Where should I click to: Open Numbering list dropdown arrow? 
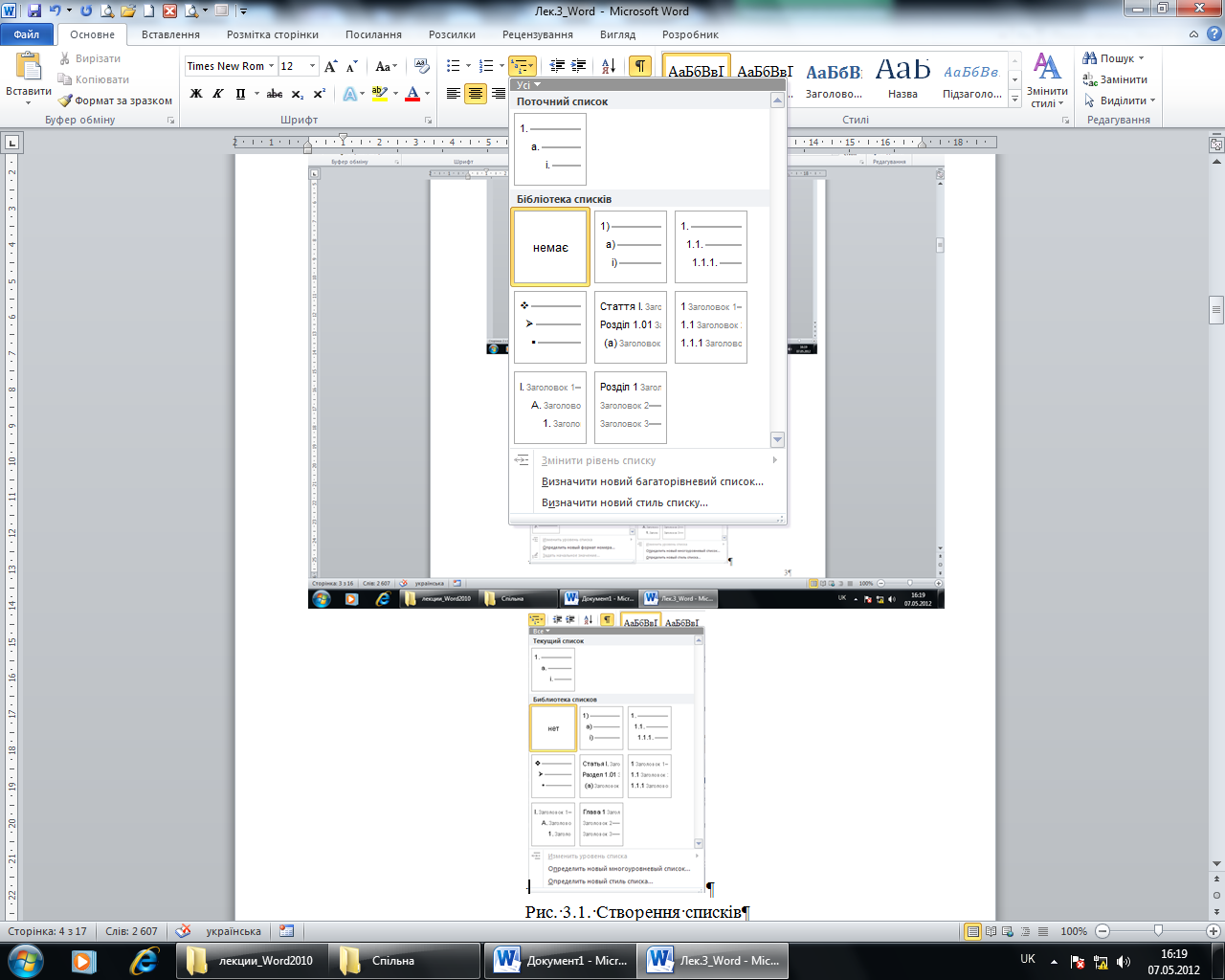(501, 66)
